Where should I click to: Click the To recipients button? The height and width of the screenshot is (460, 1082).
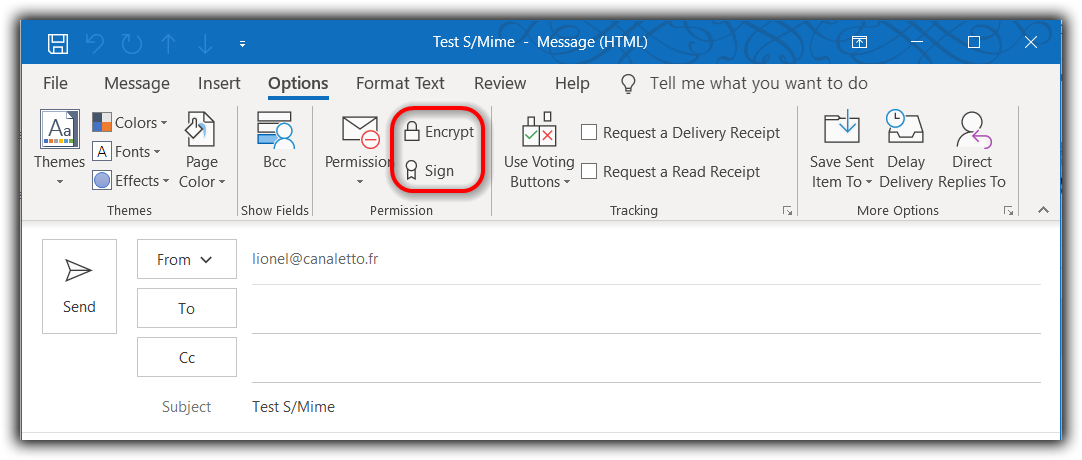click(x=186, y=308)
